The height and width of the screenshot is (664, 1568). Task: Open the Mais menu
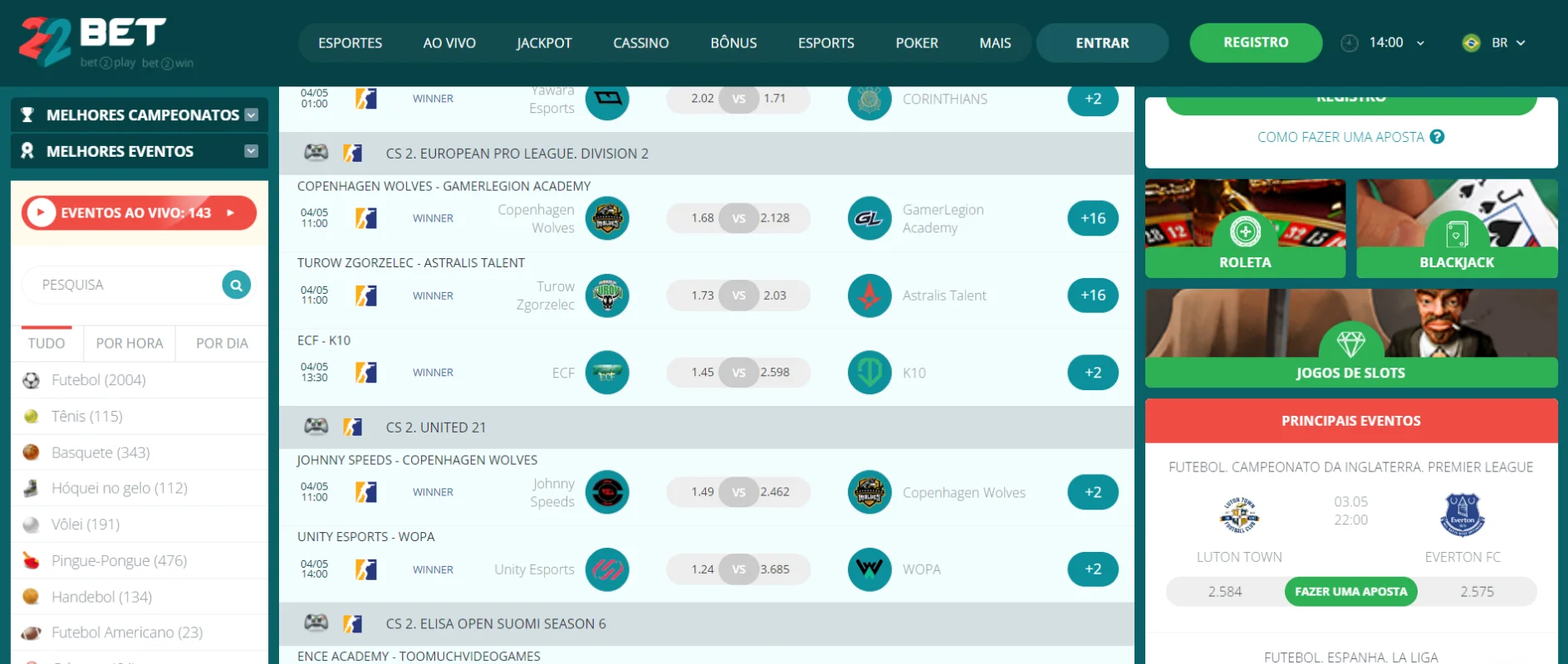click(x=995, y=43)
